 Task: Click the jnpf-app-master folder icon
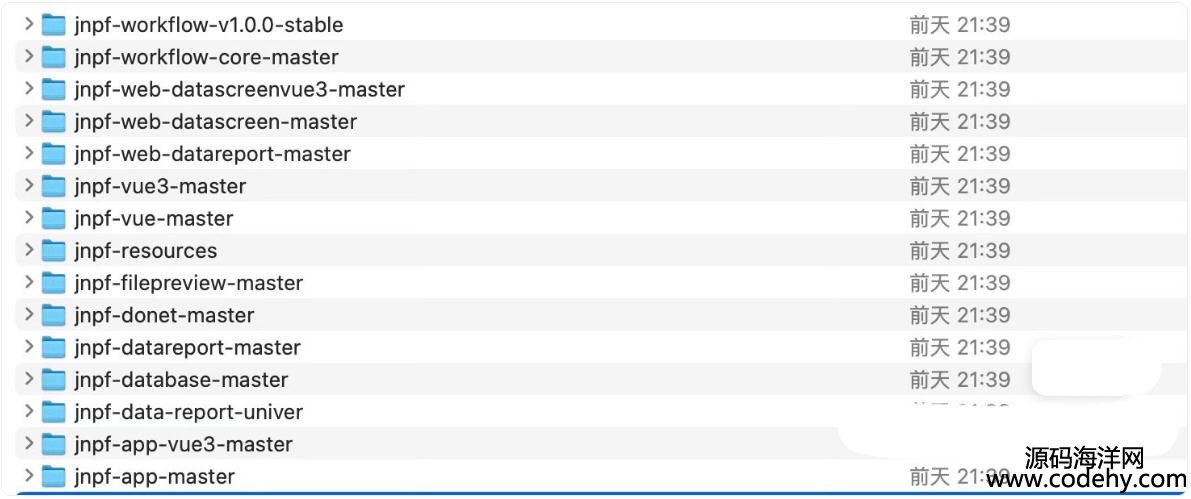click(x=54, y=476)
